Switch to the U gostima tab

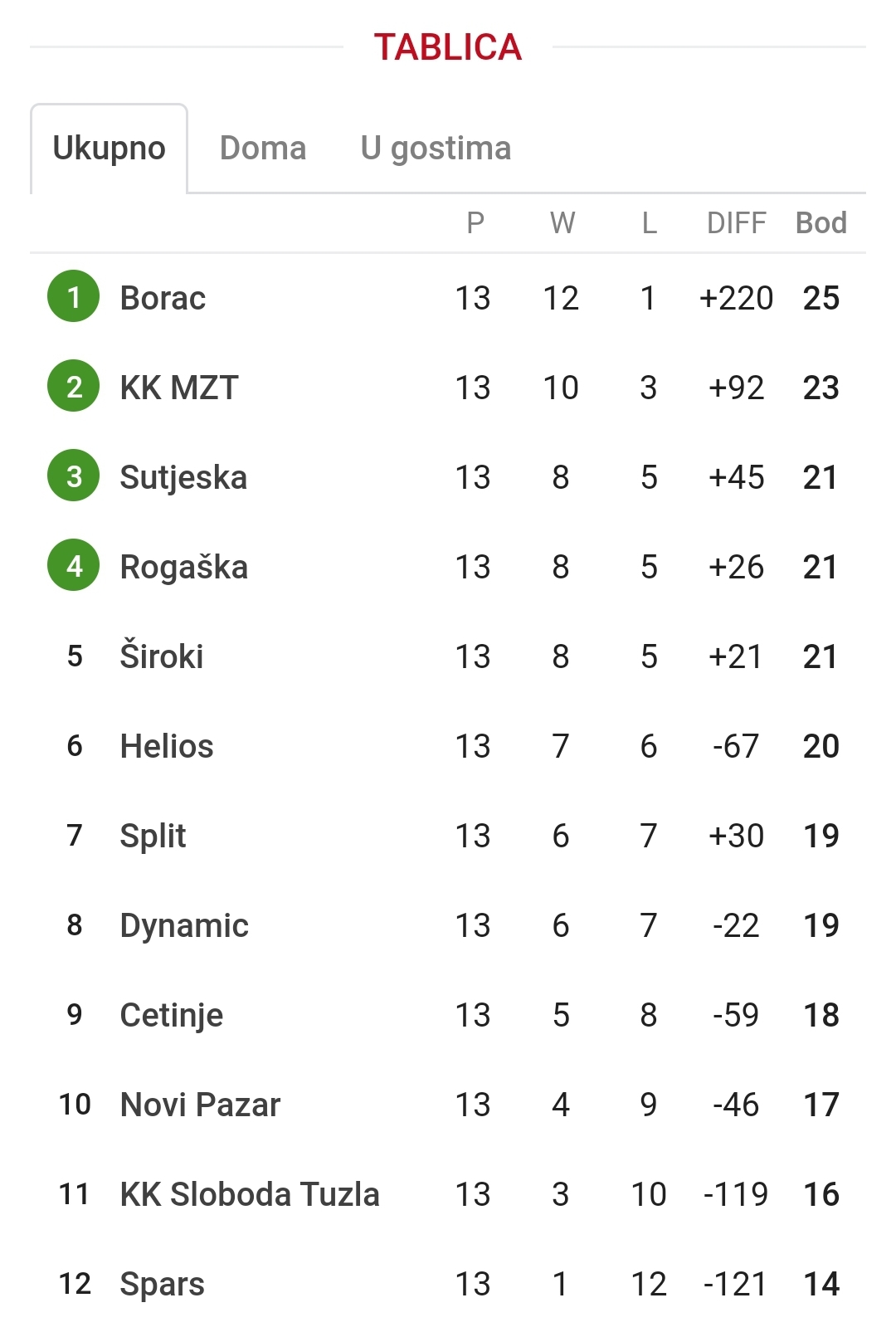coord(436,149)
